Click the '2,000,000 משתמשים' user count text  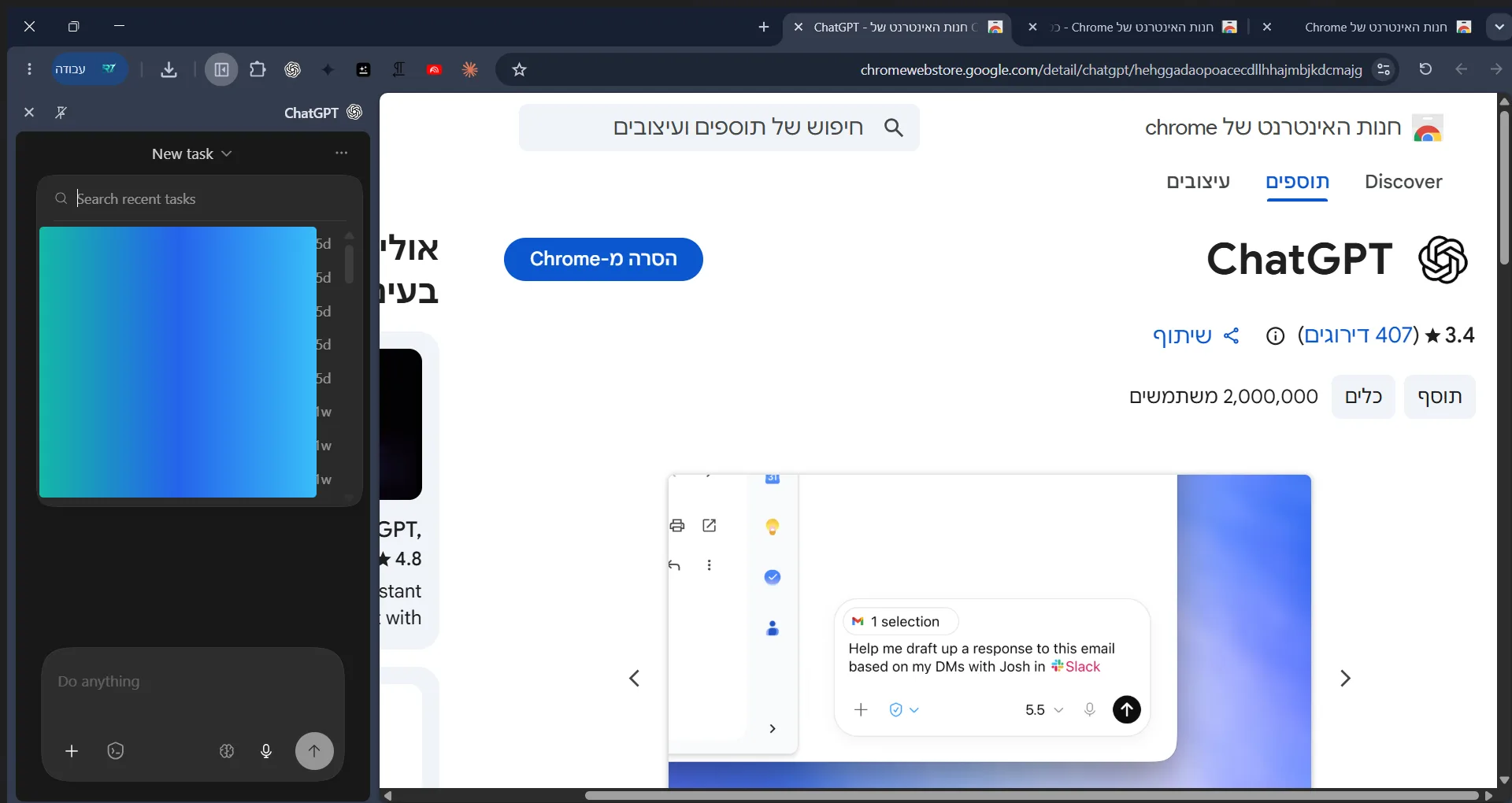(x=1223, y=397)
